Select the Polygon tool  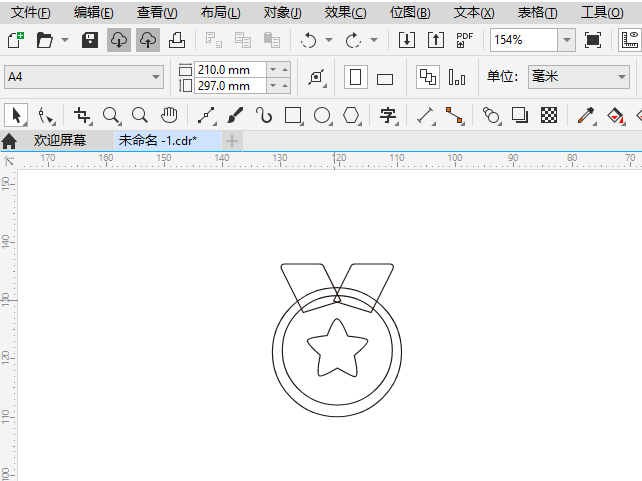[352, 115]
